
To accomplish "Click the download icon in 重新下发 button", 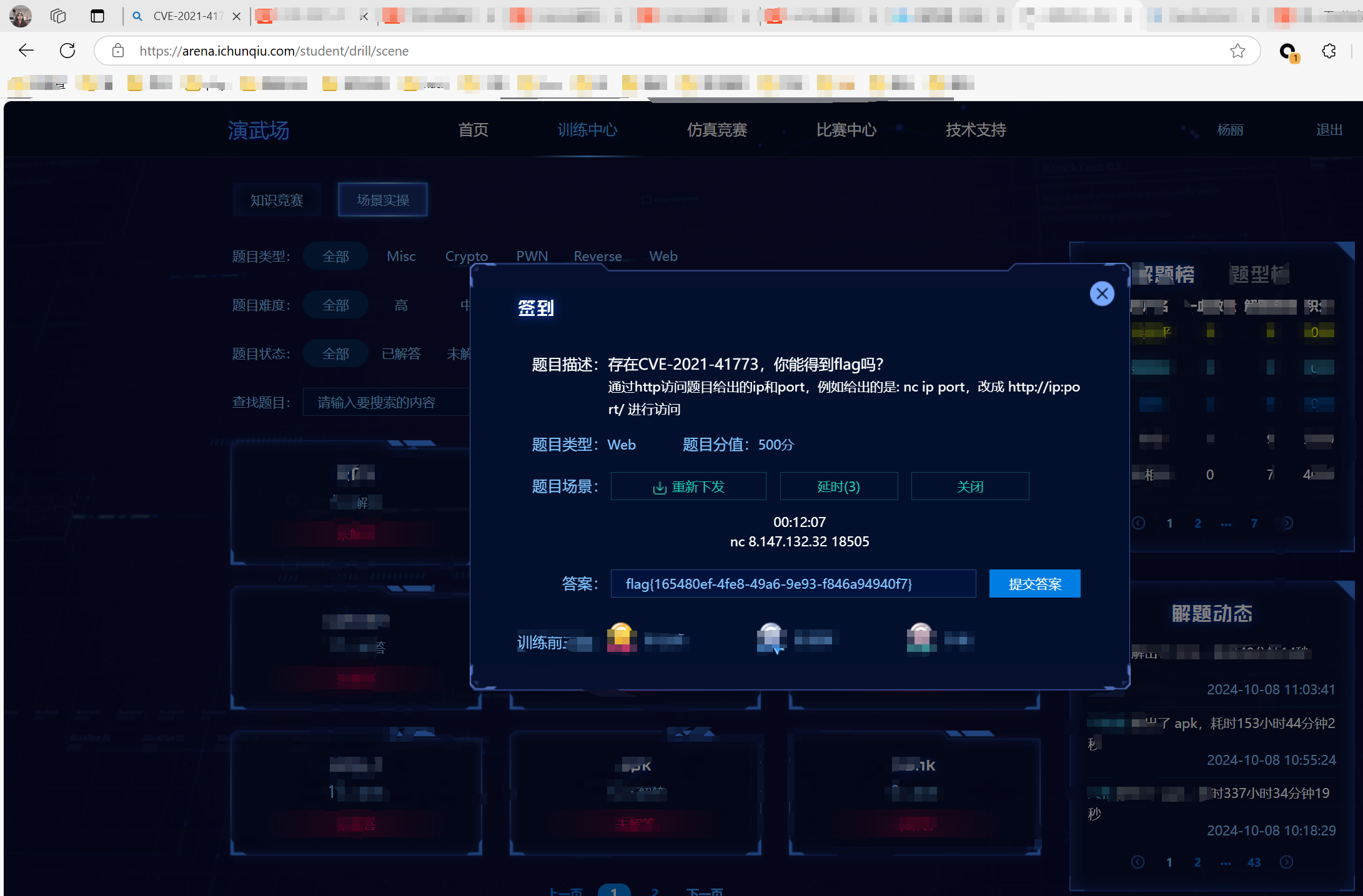I will [660, 488].
